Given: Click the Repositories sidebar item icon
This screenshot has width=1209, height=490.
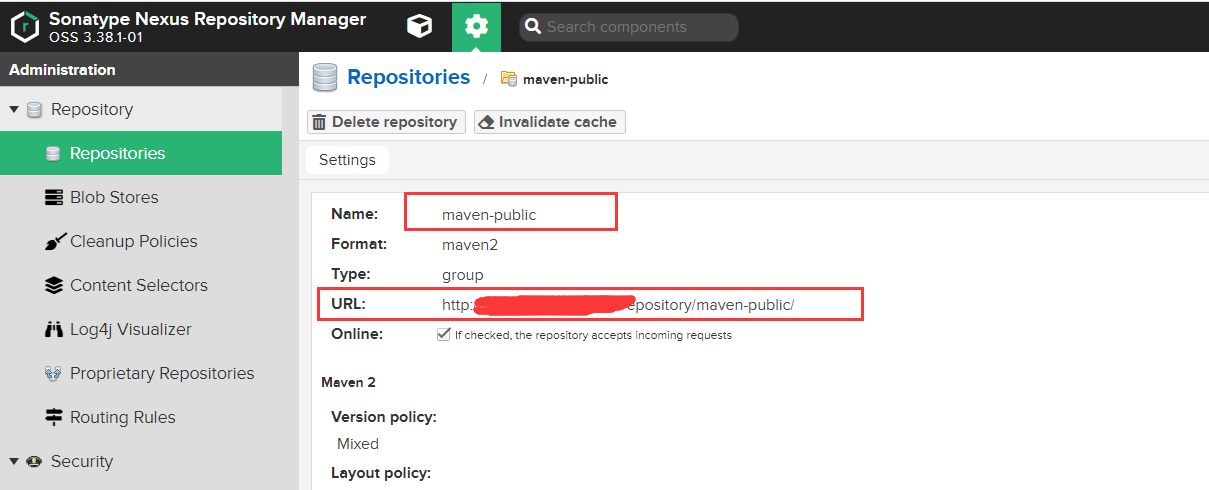Looking at the screenshot, I should (x=54, y=153).
